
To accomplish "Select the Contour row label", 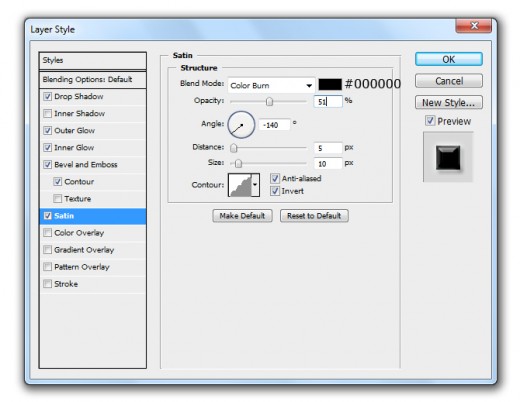I will (x=79, y=182).
